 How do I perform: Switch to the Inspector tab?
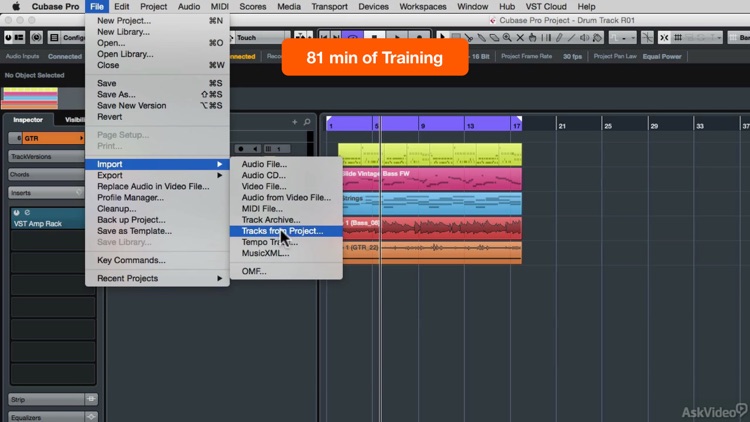point(28,120)
